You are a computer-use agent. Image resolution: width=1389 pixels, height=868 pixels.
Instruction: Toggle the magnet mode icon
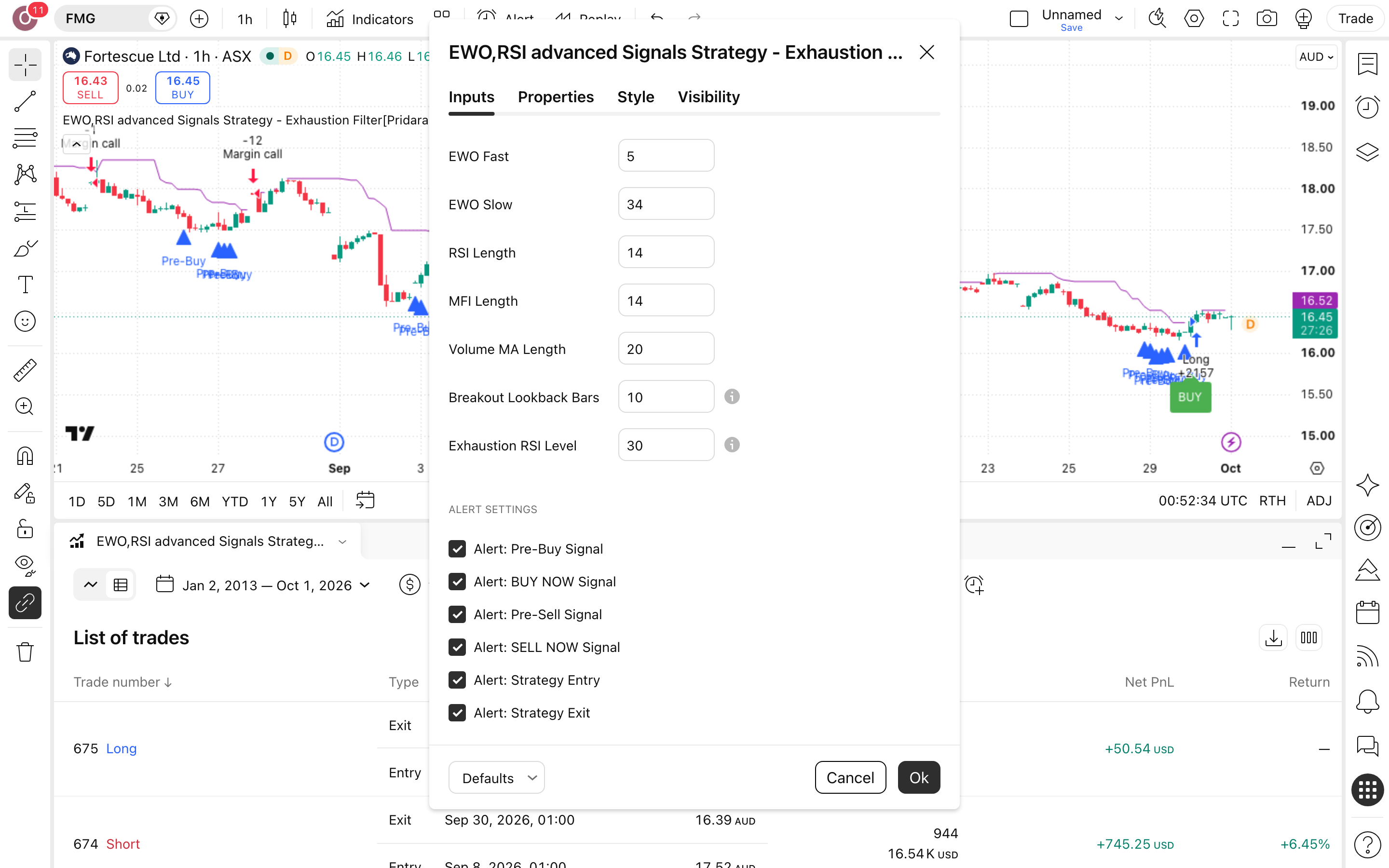click(x=25, y=456)
